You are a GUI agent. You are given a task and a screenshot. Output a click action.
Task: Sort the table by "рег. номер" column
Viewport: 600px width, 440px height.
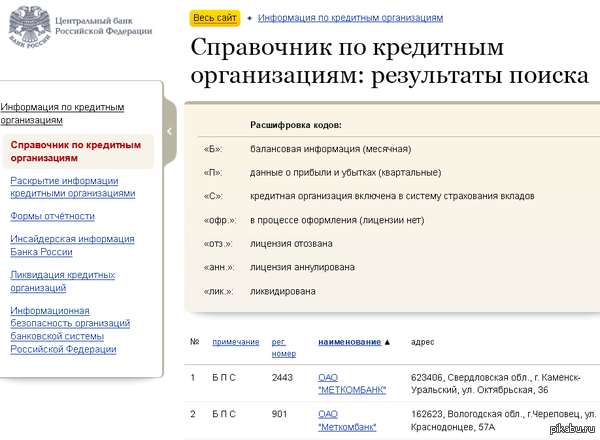[285, 347]
